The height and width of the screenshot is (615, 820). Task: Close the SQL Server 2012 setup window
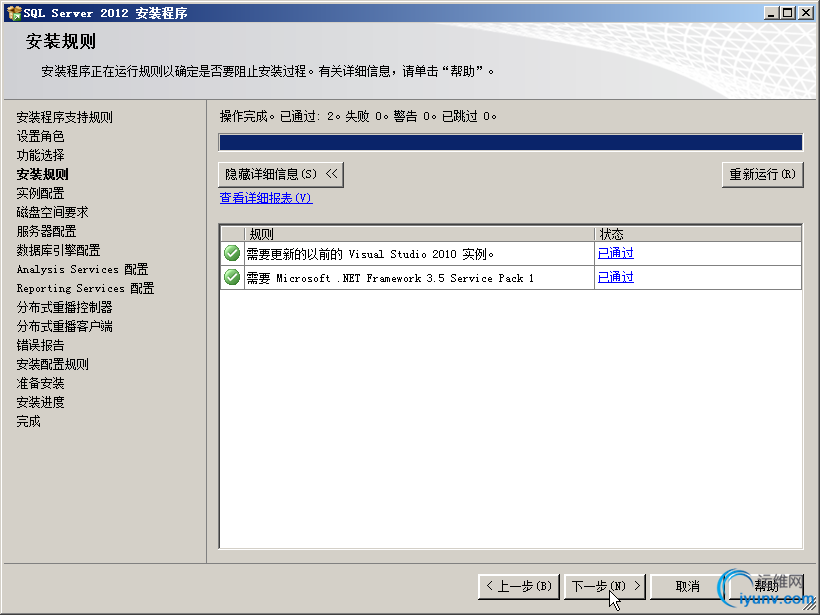click(806, 13)
